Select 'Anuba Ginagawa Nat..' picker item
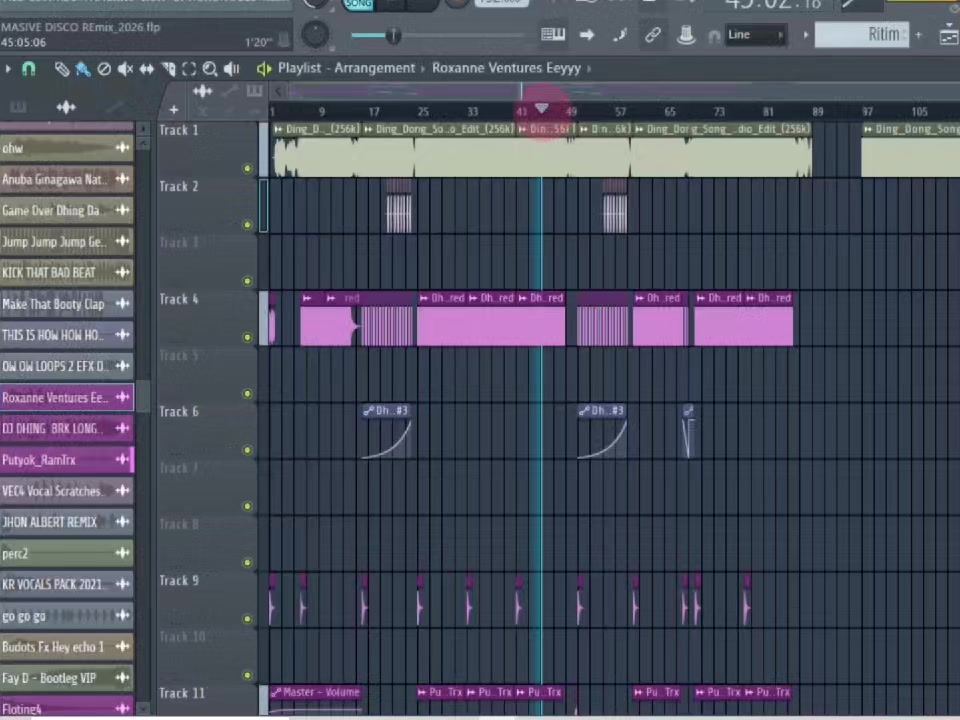 pos(67,179)
